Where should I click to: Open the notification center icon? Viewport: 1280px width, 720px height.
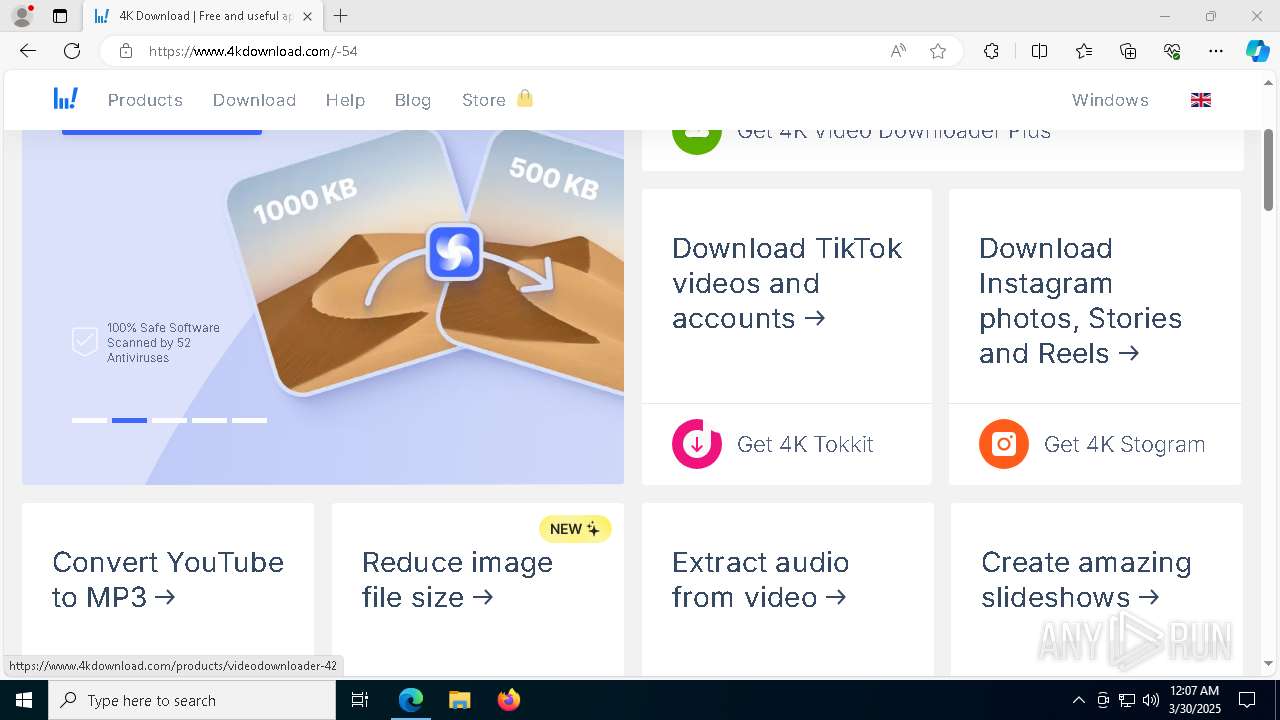1247,700
